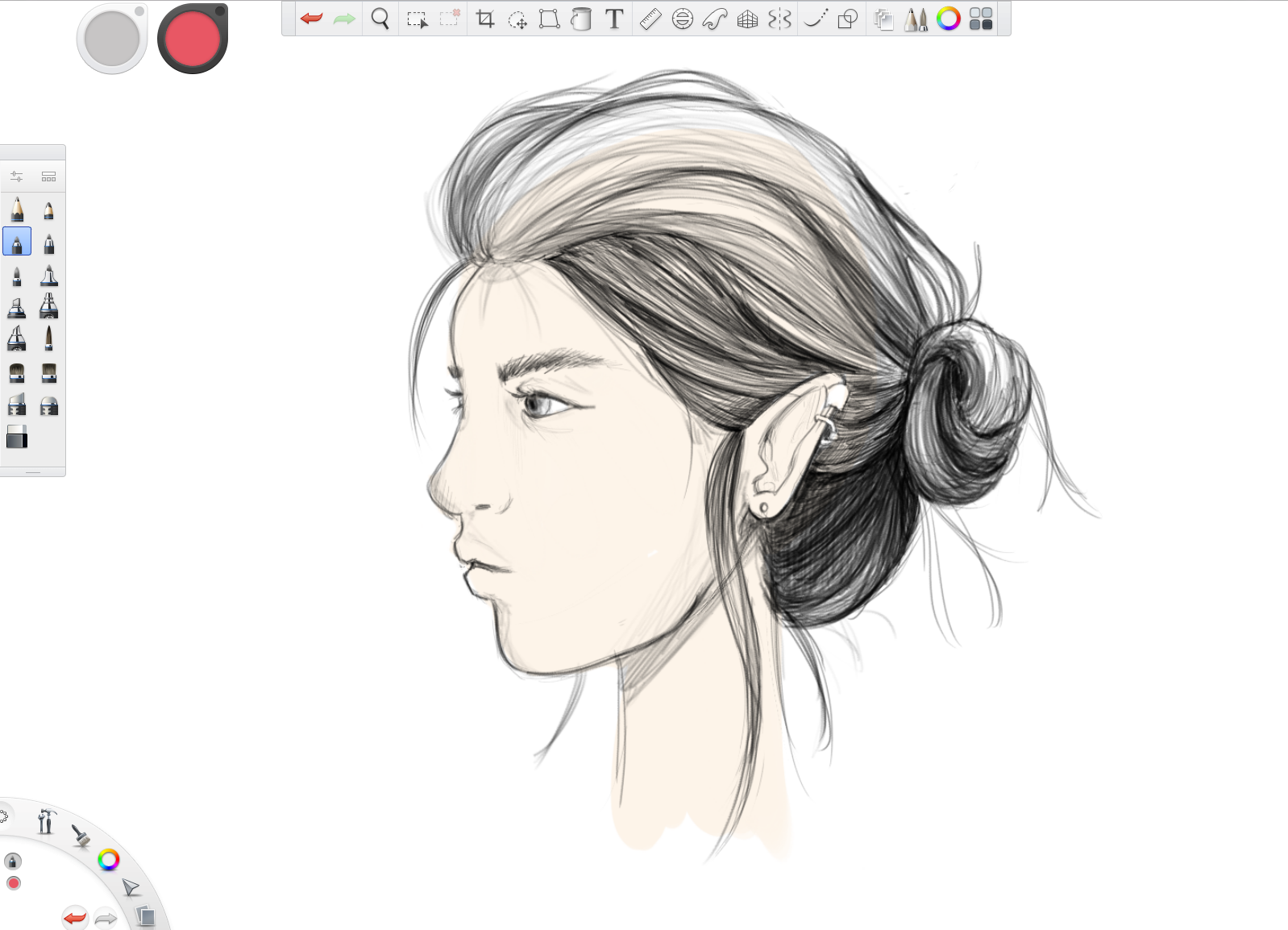The height and width of the screenshot is (930, 1288).
Task: Select the Distort transform tool
Action: [x=549, y=19]
